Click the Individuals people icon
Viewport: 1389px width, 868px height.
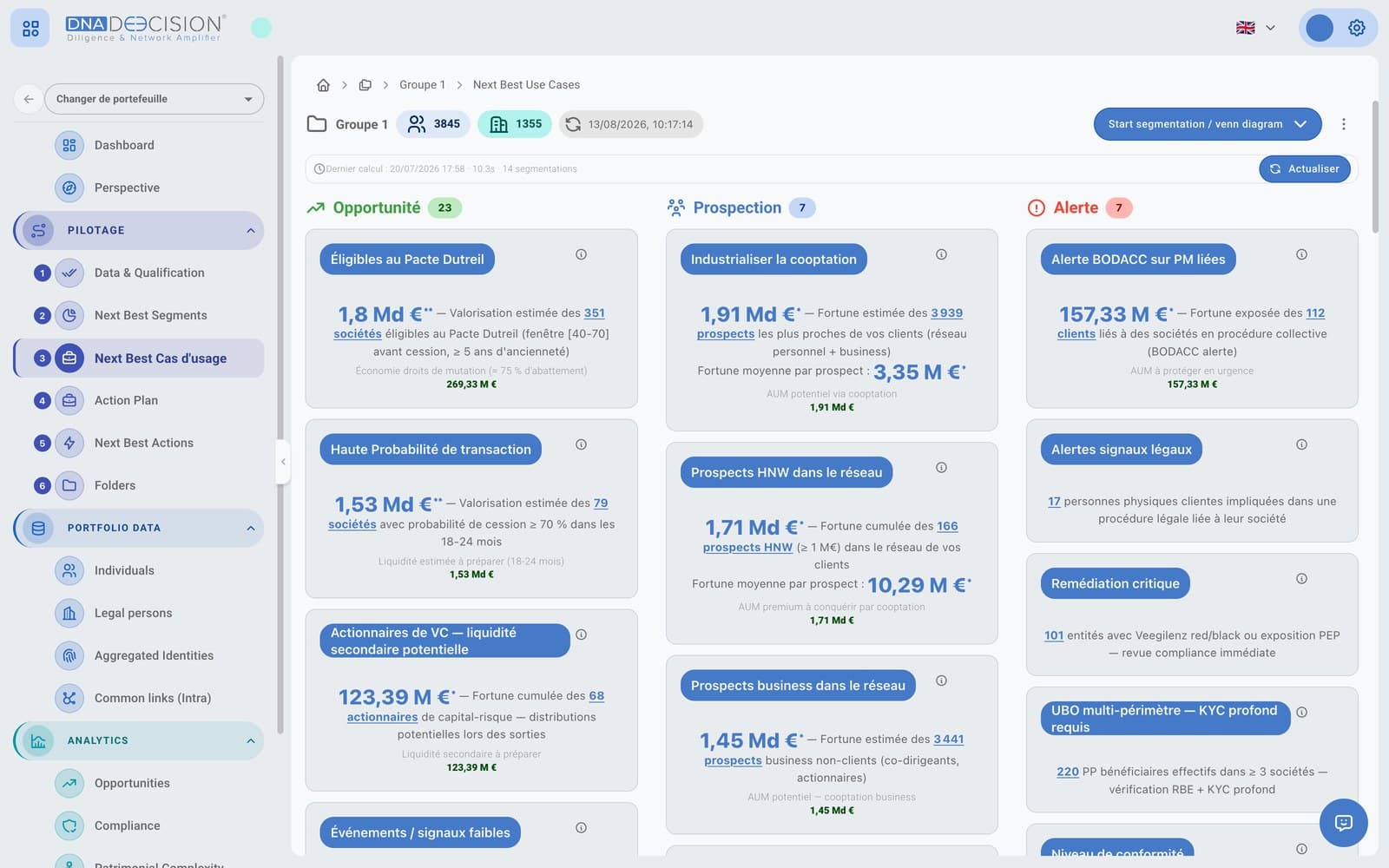[x=69, y=570]
